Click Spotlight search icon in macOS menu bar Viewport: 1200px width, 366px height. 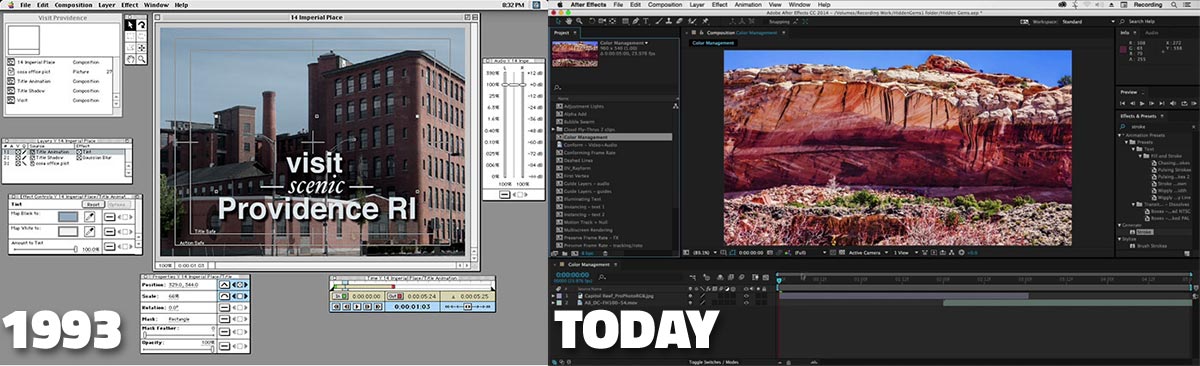tap(1174, 5)
